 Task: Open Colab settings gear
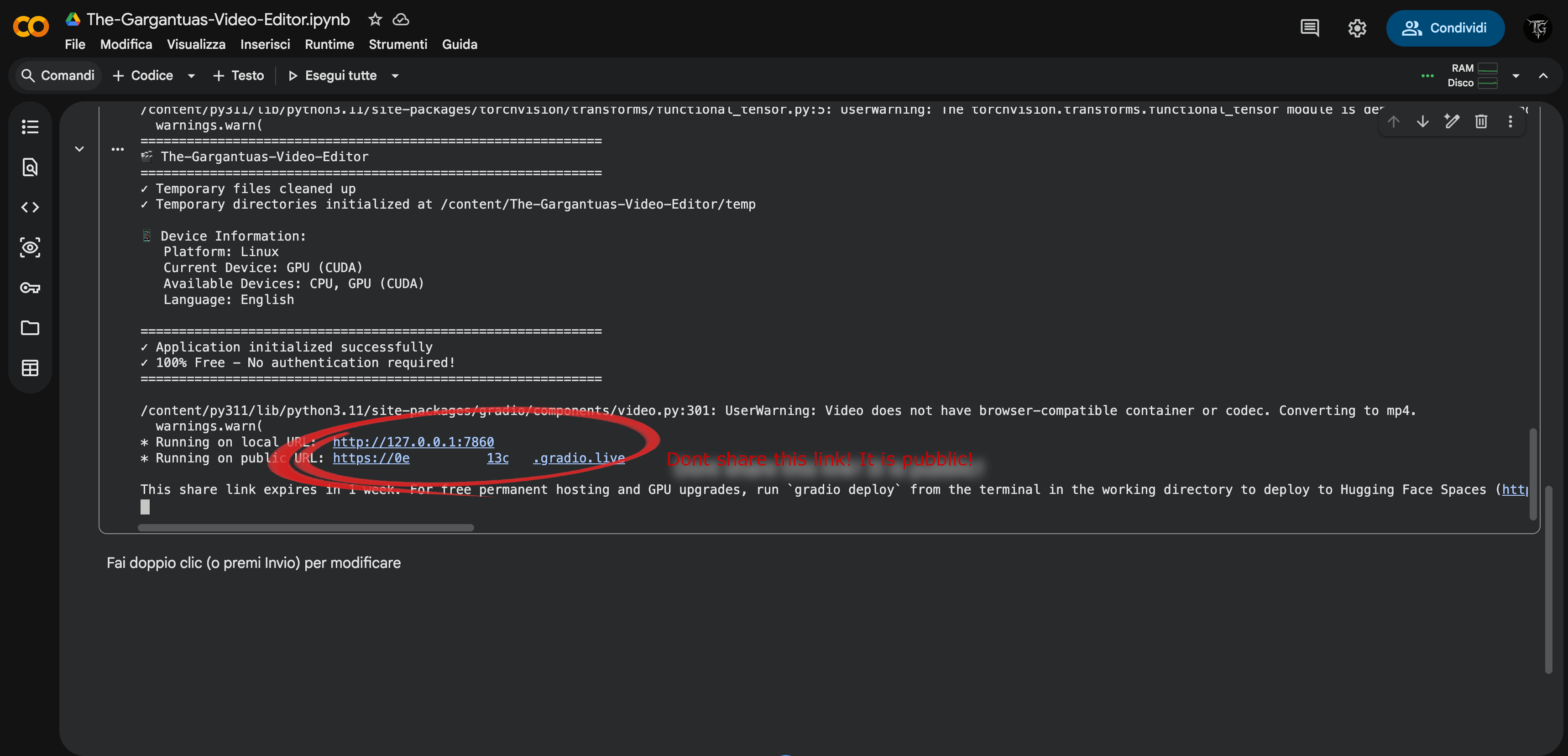click(1357, 28)
